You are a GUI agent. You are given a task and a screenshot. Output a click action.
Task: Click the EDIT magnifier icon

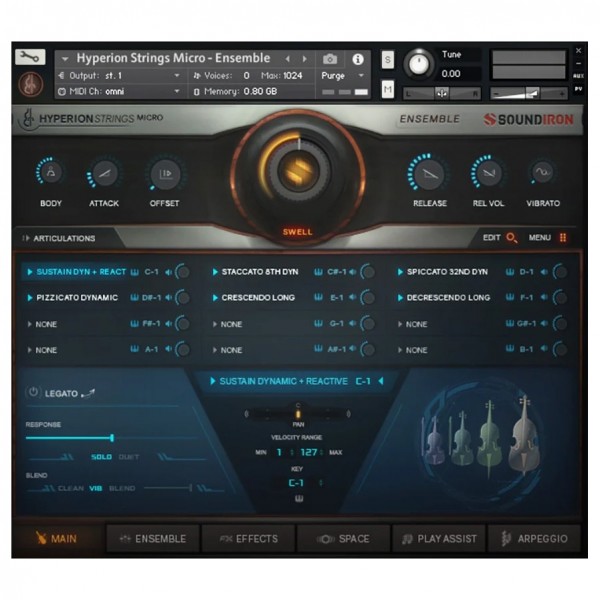(511, 238)
